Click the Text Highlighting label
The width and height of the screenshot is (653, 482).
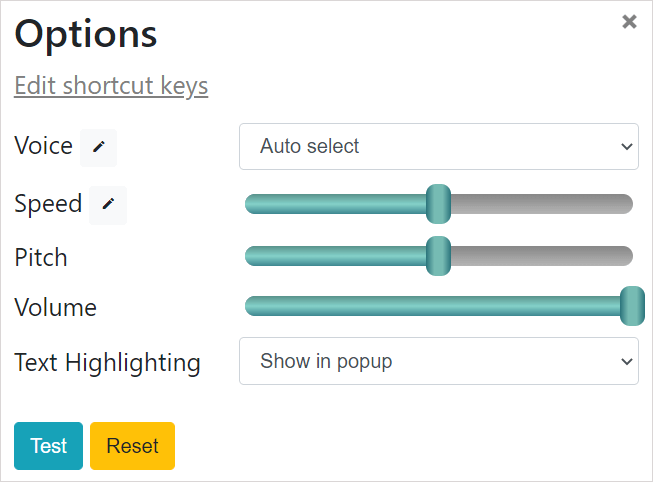click(107, 362)
